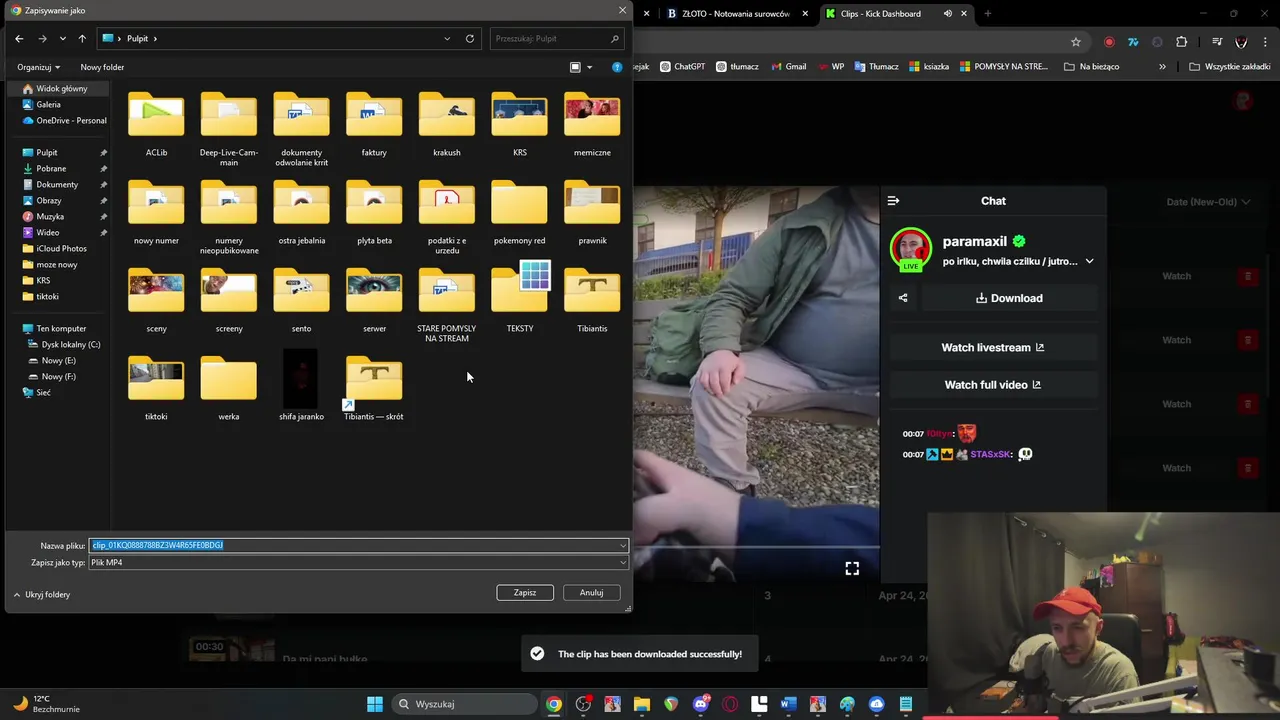Image resolution: width=1280 pixels, height=720 pixels.
Task: Click the Zapisz button
Action: click(x=525, y=592)
